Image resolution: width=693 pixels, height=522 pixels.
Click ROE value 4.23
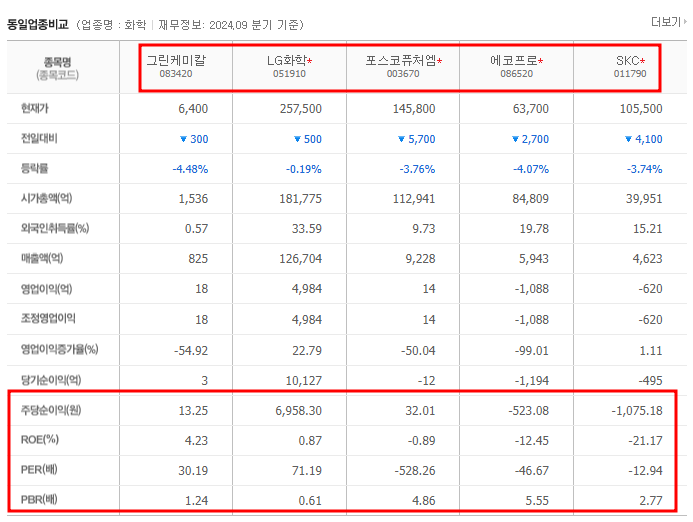point(196,441)
